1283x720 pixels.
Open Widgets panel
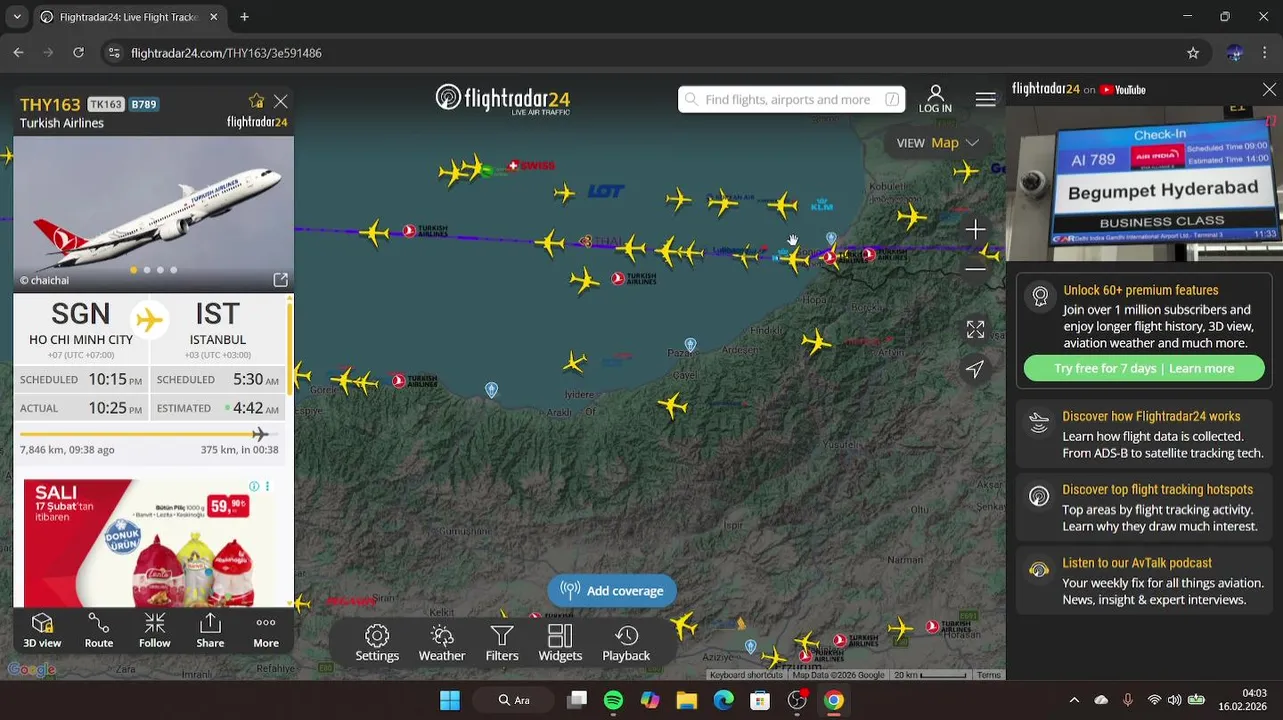(560, 643)
